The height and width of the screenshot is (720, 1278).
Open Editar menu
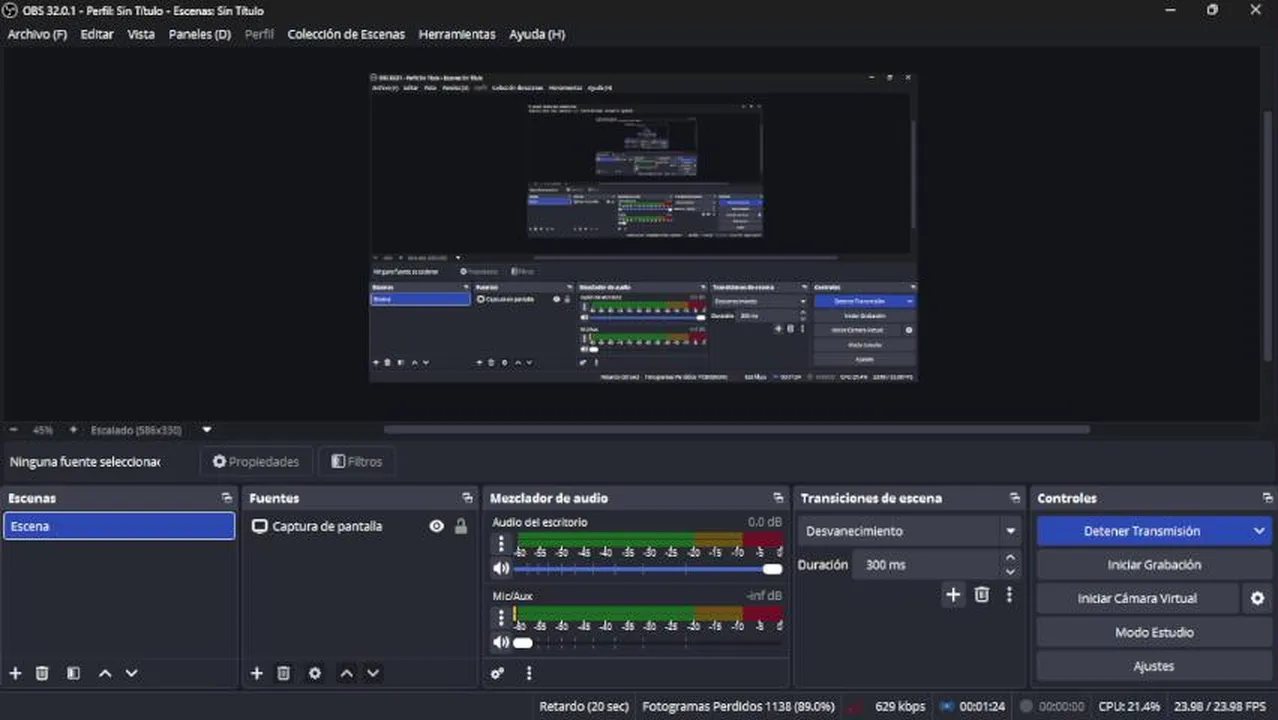[97, 34]
